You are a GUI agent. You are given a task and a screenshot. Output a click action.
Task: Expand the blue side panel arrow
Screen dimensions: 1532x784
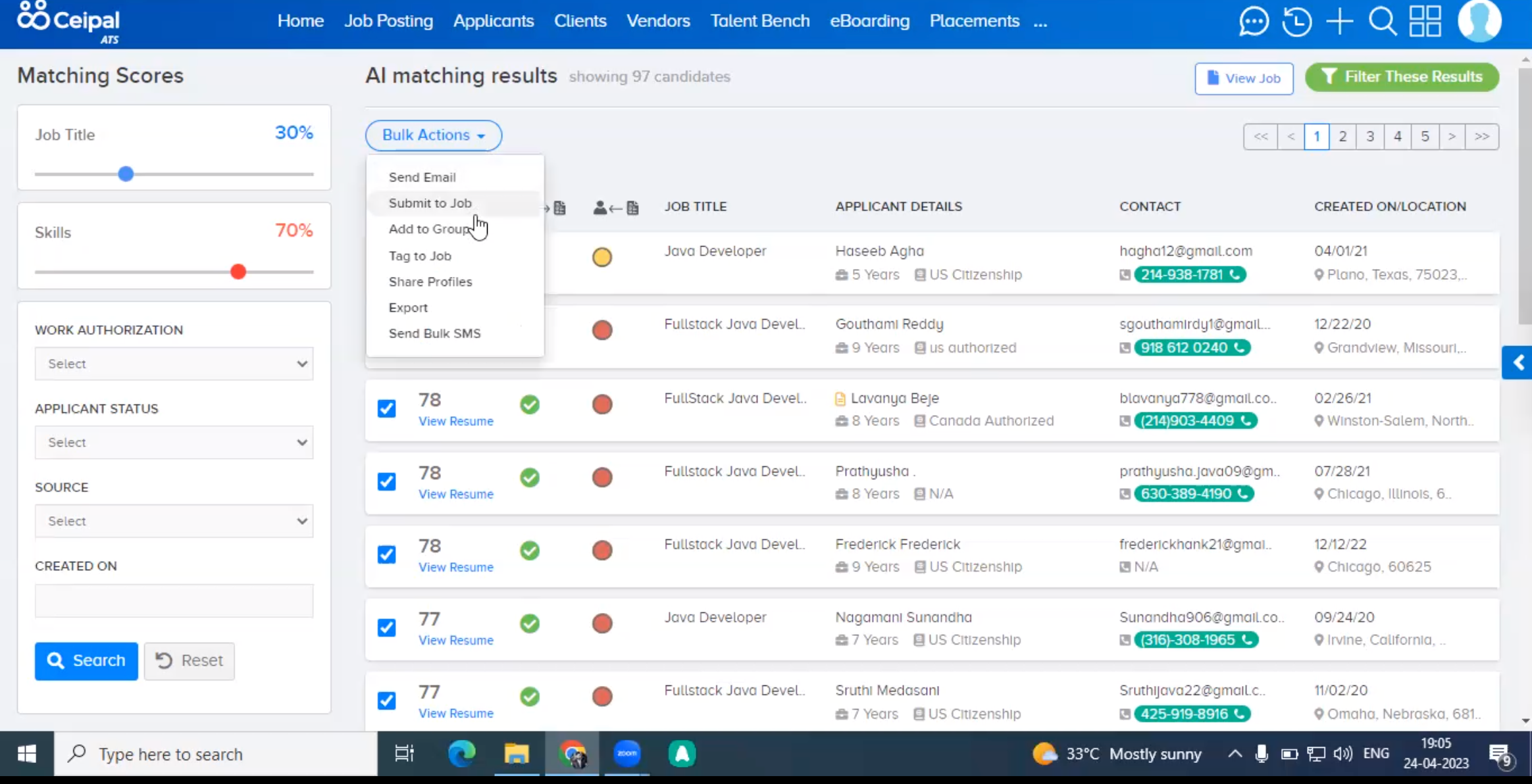click(1518, 363)
